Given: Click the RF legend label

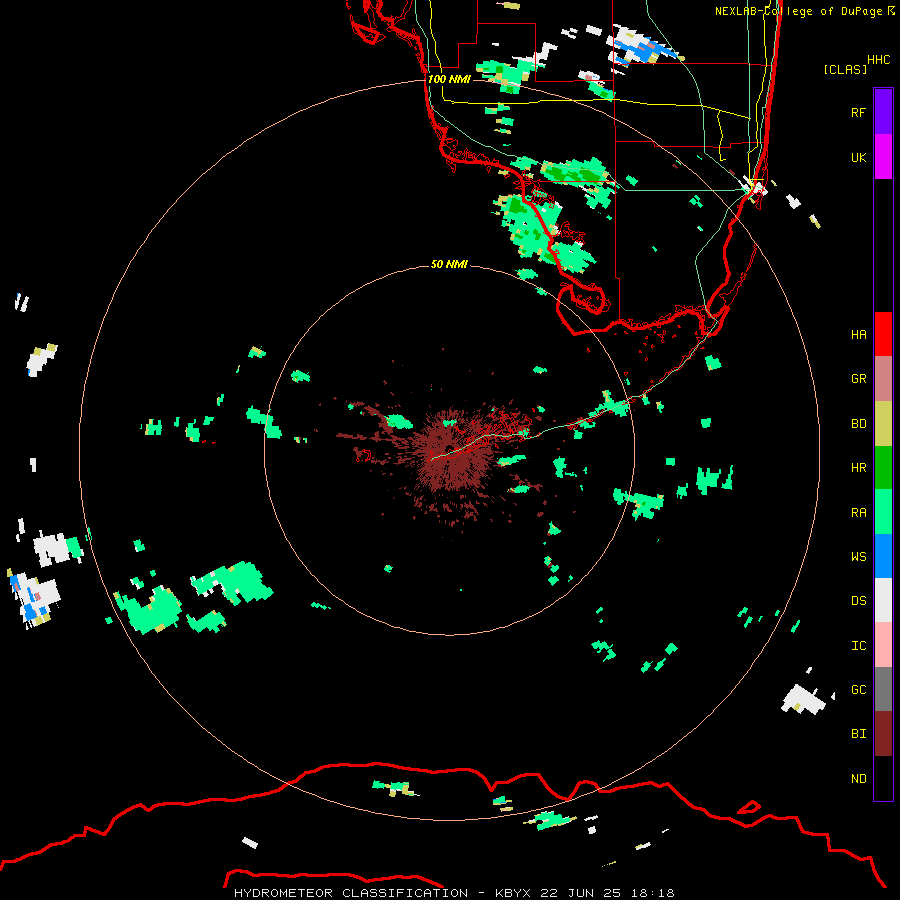Looking at the screenshot, I should click(858, 112).
